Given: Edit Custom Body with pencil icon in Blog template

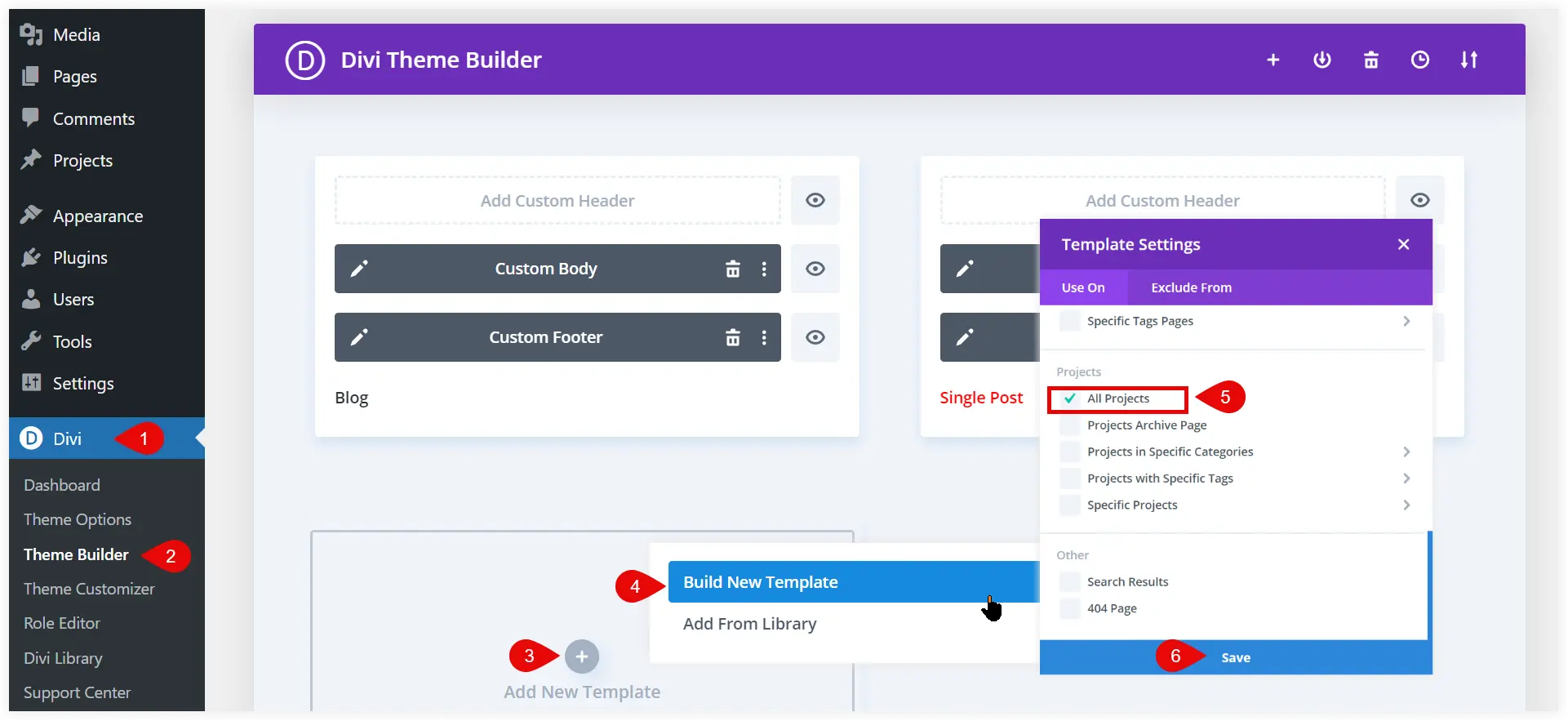Looking at the screenshot, I should click(359, 269).
